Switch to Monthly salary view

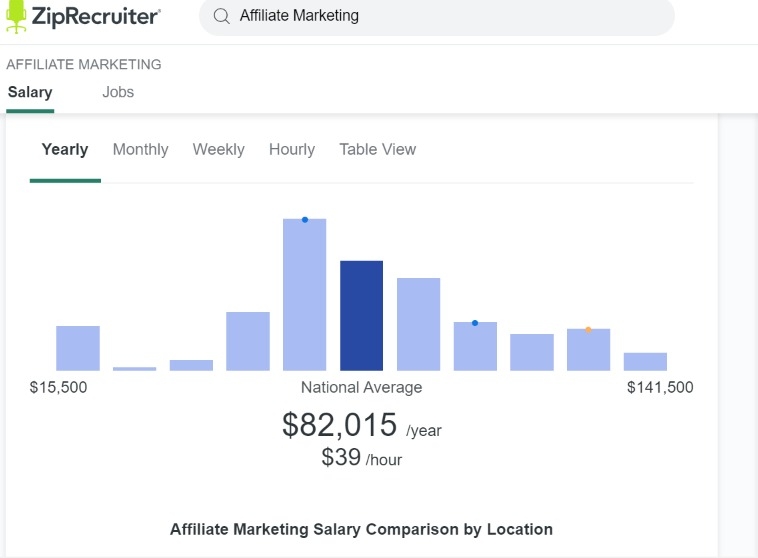pos(140,150)
